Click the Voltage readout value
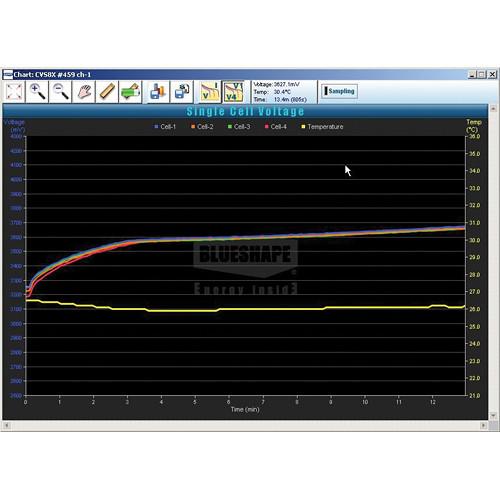Screen dimensions: 500x500 [286, 84]
